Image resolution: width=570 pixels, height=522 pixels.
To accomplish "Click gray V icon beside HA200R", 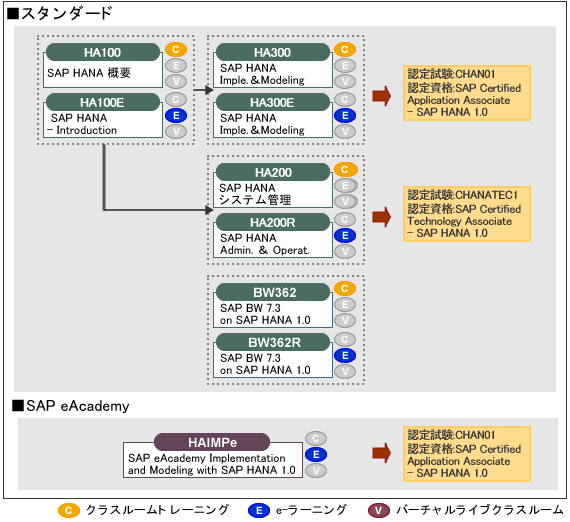I will tap(345, 252).
